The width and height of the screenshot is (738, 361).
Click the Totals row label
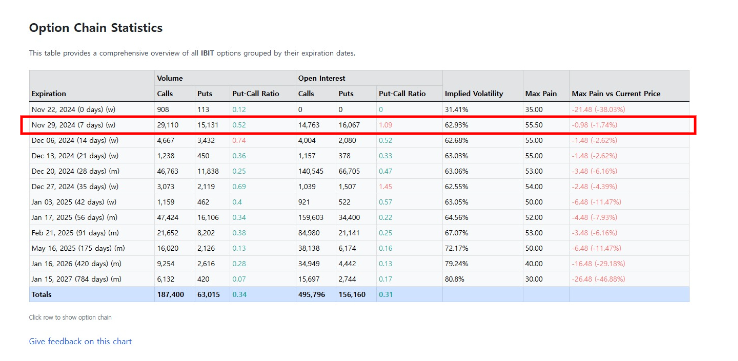[41, 295]
